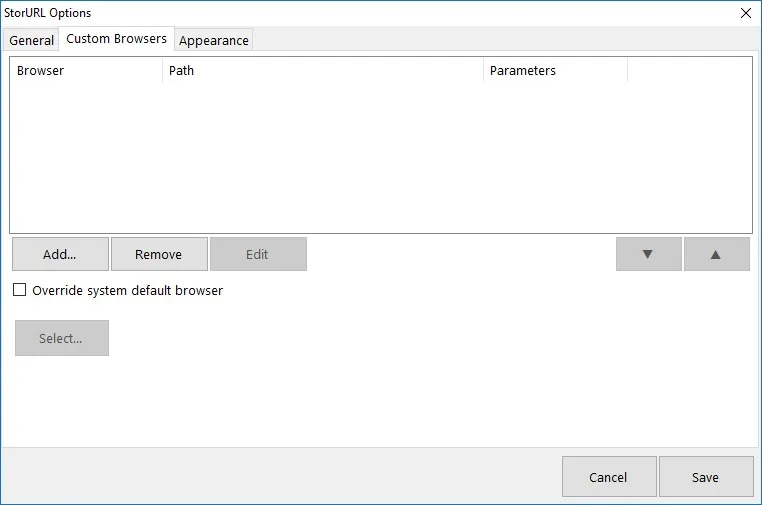Cancel the options dialog
Viewport: 762px width, 505px height.
(x=609, y=477)
